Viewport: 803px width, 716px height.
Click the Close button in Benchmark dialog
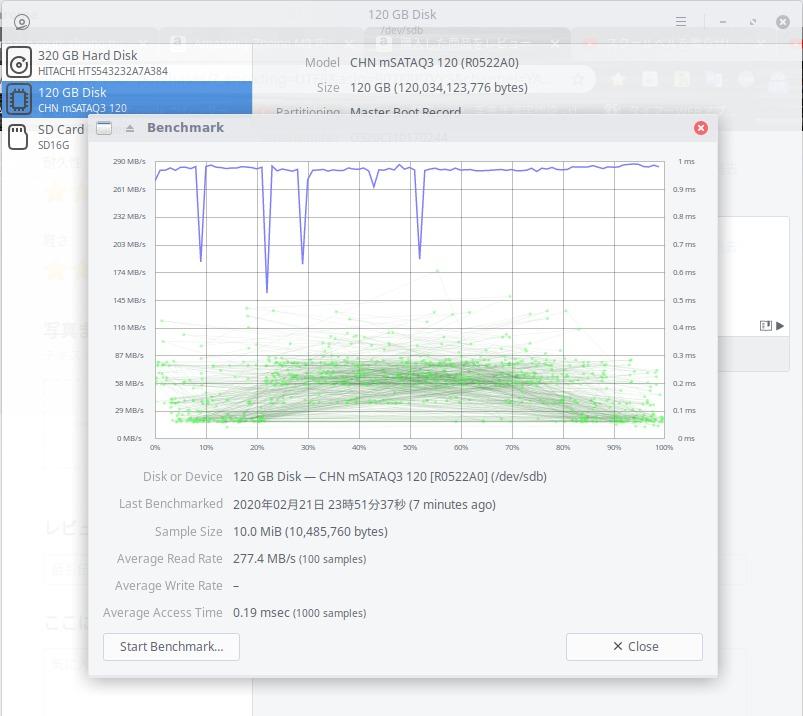(634, 647)
